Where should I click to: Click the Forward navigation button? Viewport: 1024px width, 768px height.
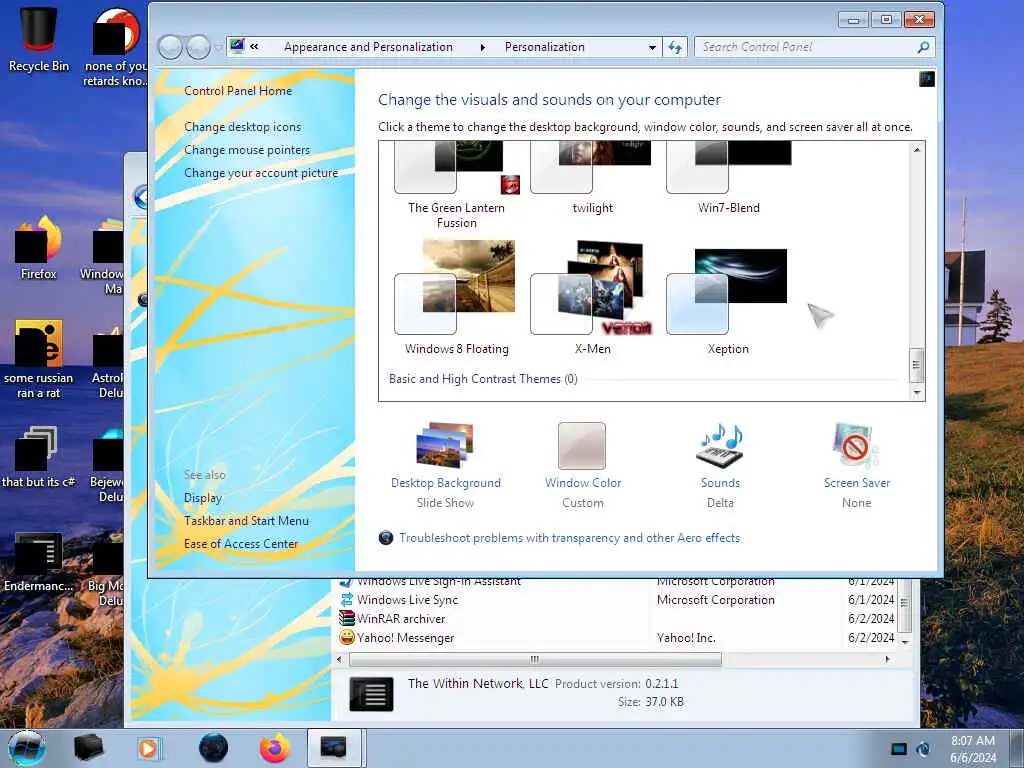point(199,47)
